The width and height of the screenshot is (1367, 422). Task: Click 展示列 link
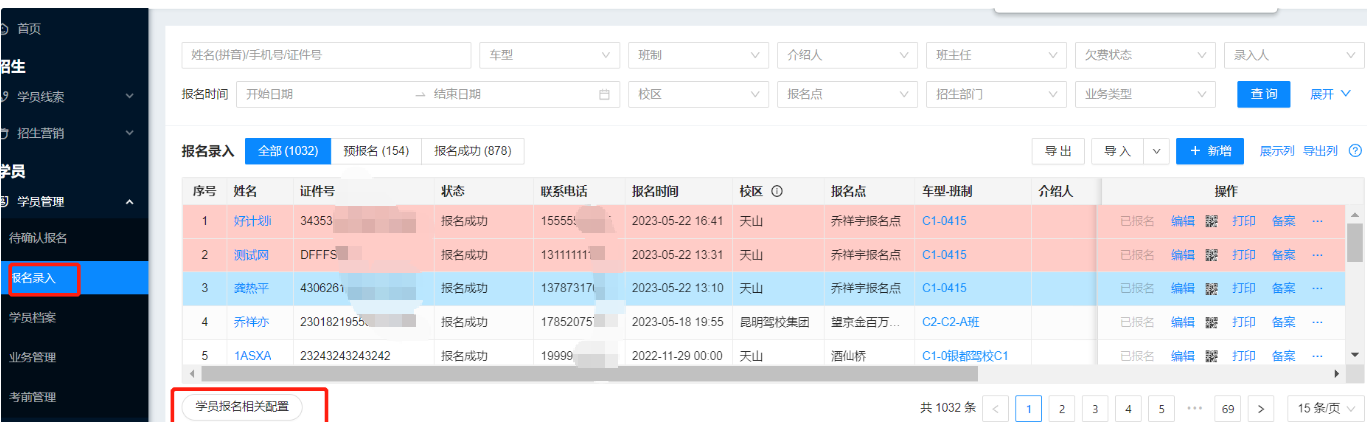pyautogui.click(x=1277, y=151)
